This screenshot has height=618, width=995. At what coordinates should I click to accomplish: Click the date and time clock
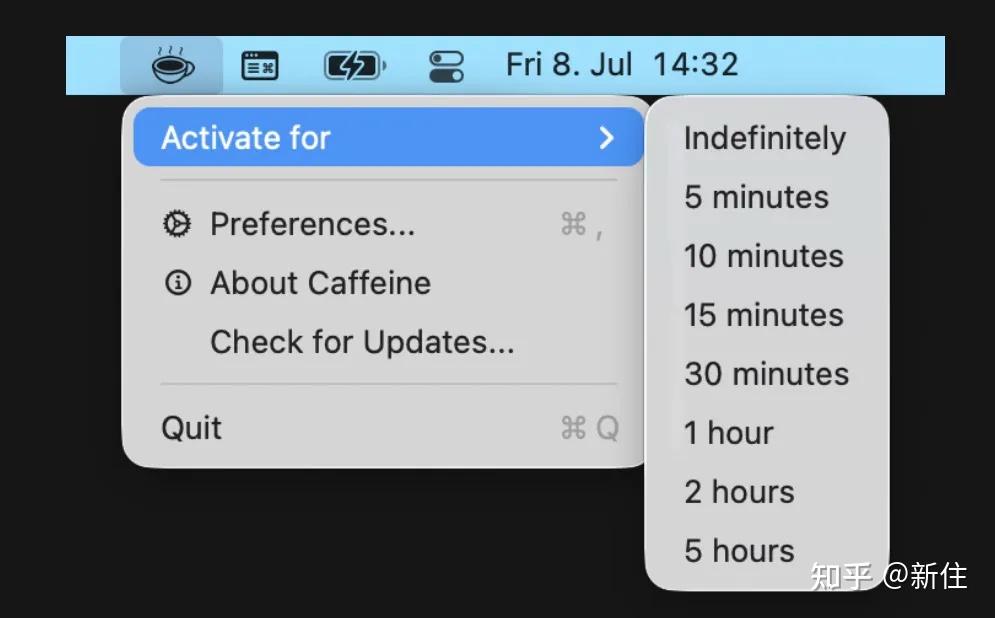pos(622,65)
